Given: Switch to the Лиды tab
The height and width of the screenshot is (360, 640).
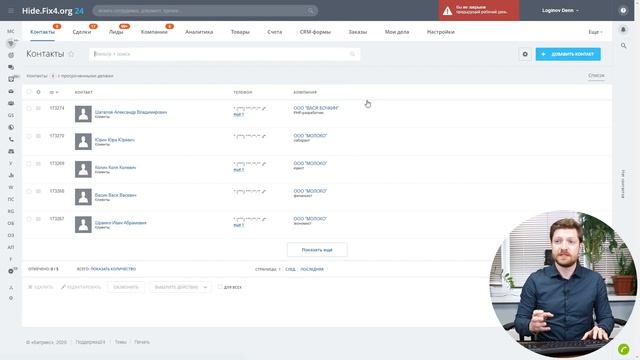Looking at the screenshot, I should (116, 32).
